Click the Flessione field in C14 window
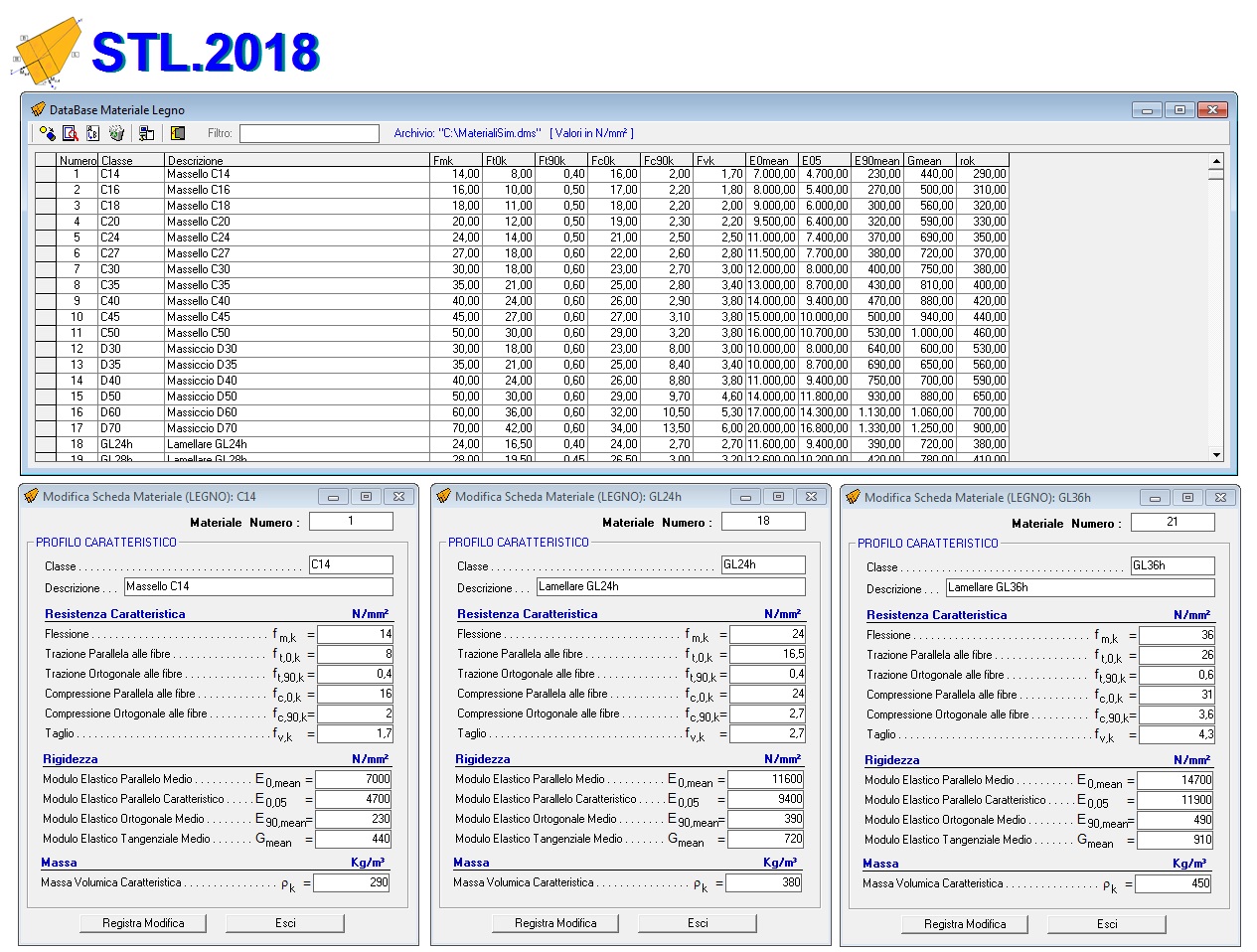 (355, 634)
